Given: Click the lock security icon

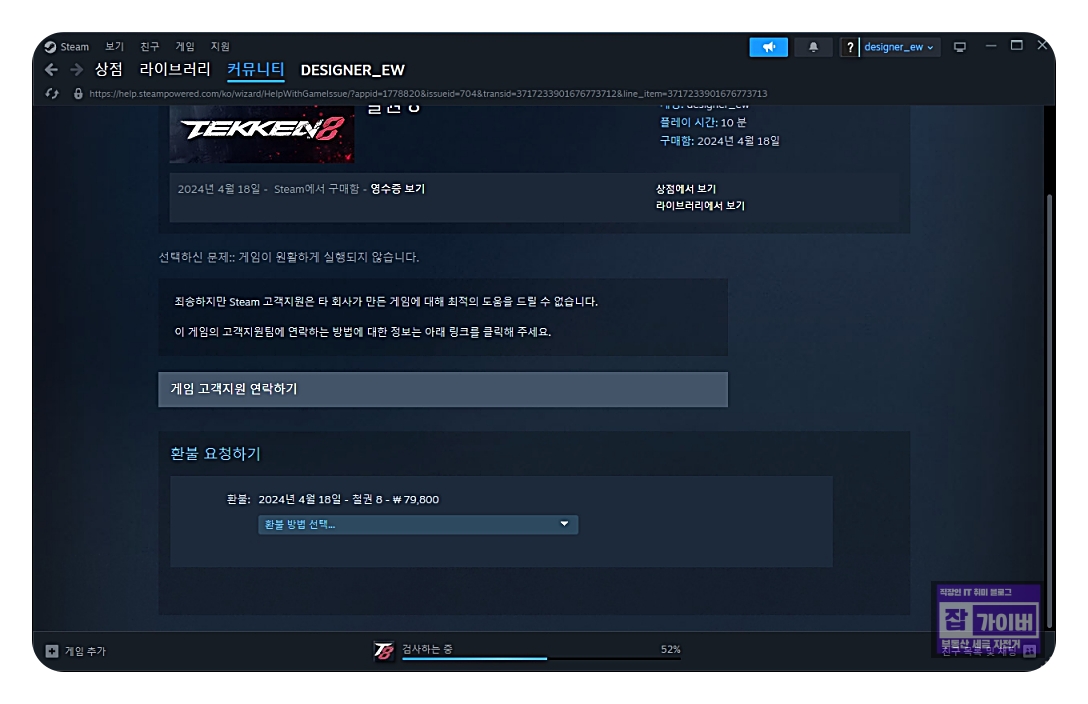Looking at the screenshot, I should pyautogui.click(x=78, y=94).
